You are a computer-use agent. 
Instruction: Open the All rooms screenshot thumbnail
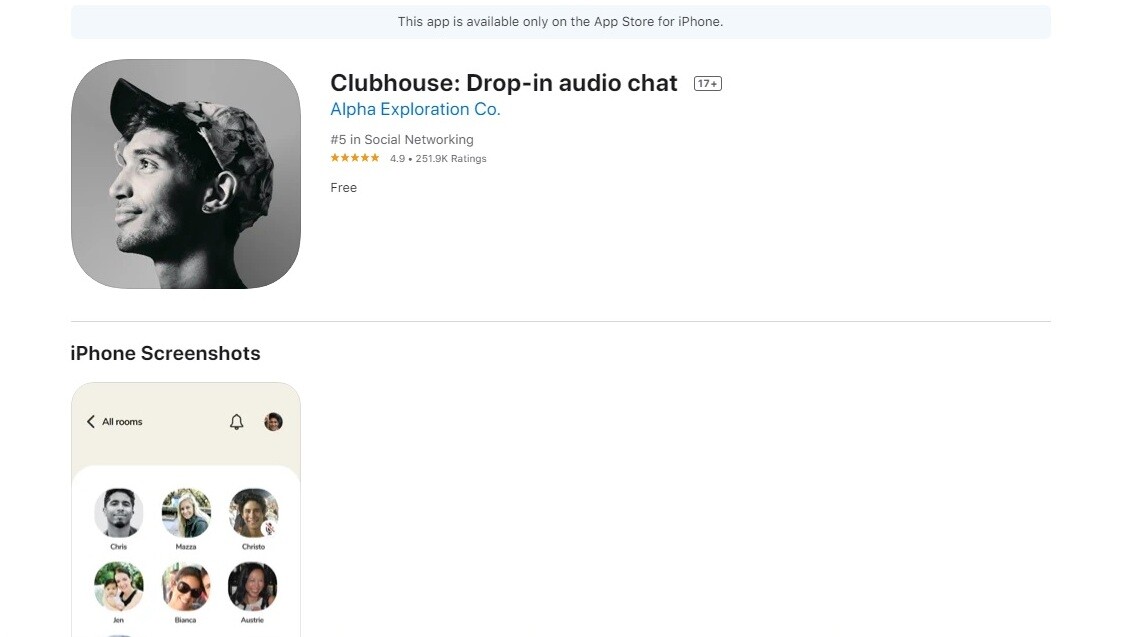tap(186, 510)
